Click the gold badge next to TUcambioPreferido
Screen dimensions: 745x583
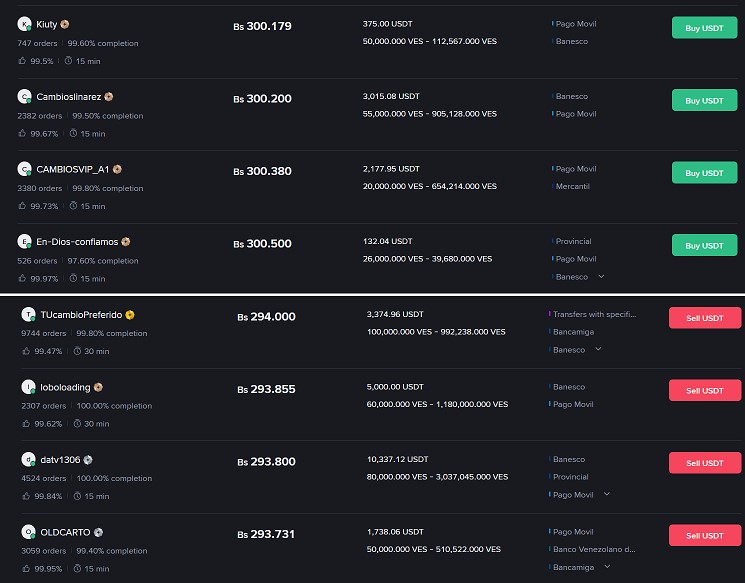click(x=130, y=314)
